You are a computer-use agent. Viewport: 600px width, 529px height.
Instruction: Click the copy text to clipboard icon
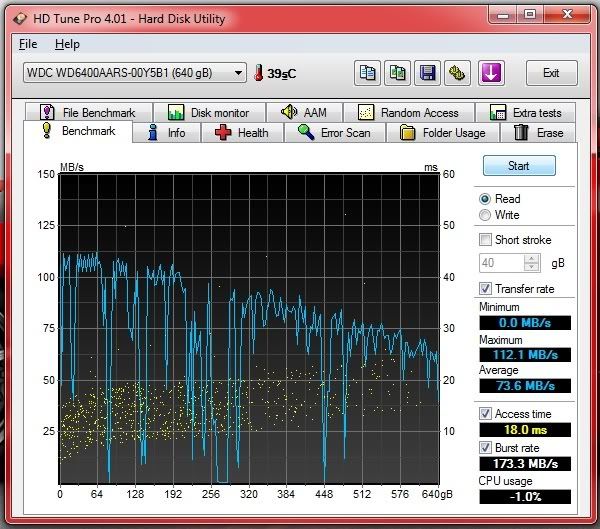(369, 73)
